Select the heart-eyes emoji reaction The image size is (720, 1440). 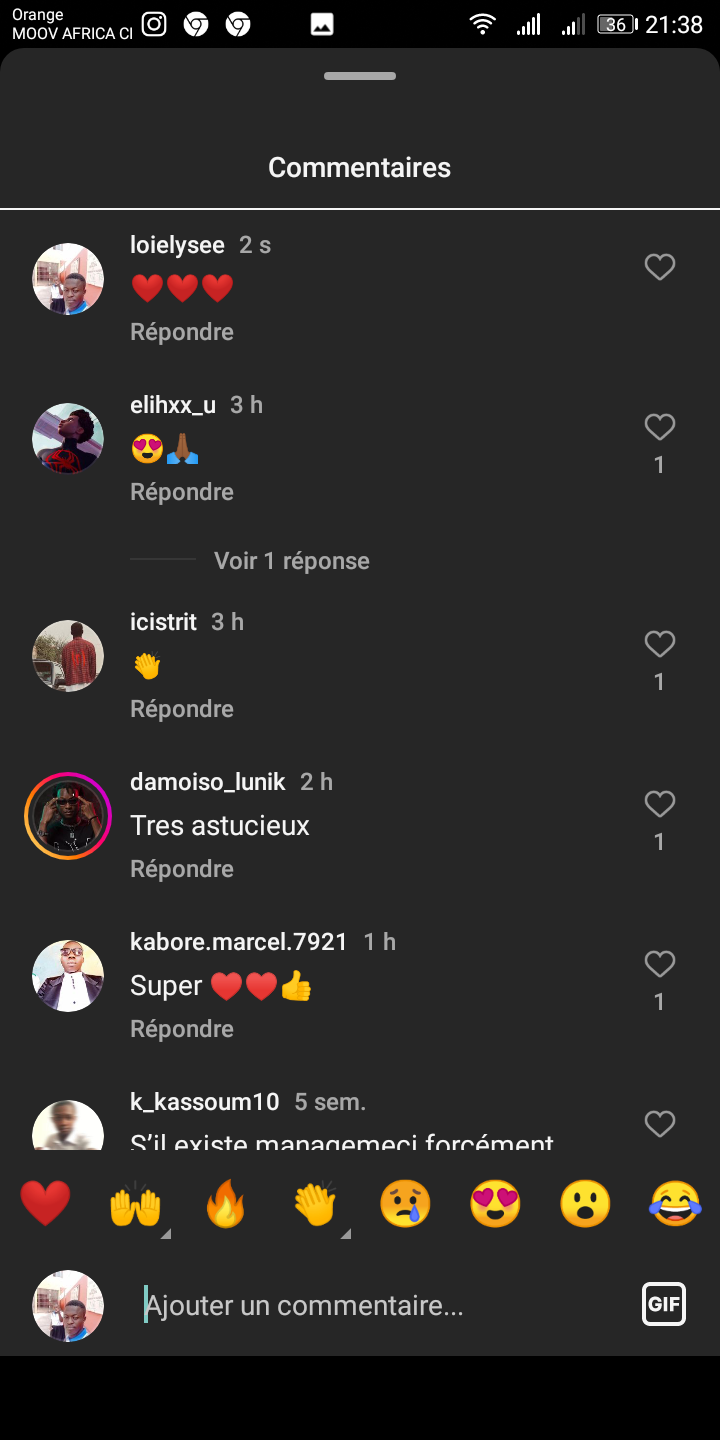pos(495,1203)
